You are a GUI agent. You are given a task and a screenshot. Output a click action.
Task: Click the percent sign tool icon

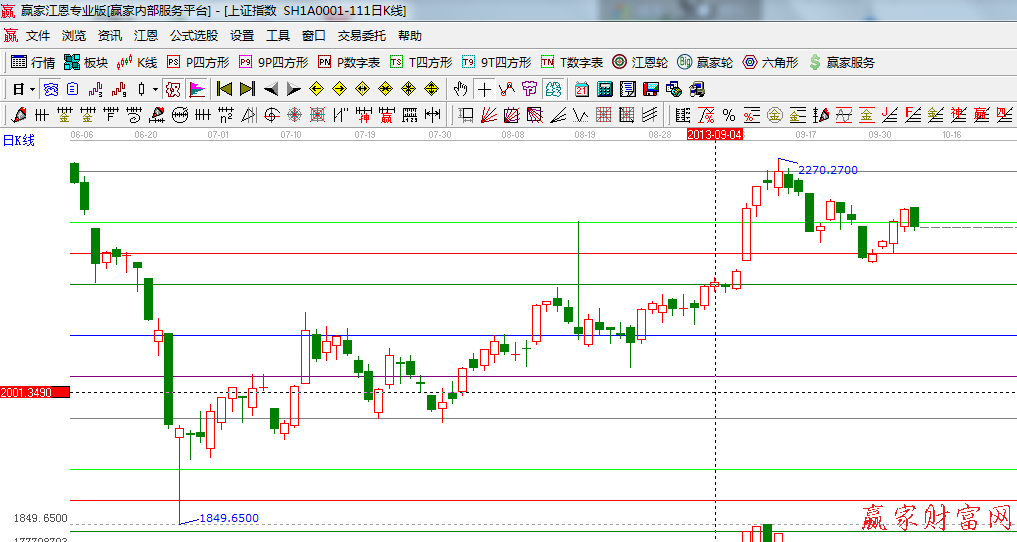click(x=728, y=115)
